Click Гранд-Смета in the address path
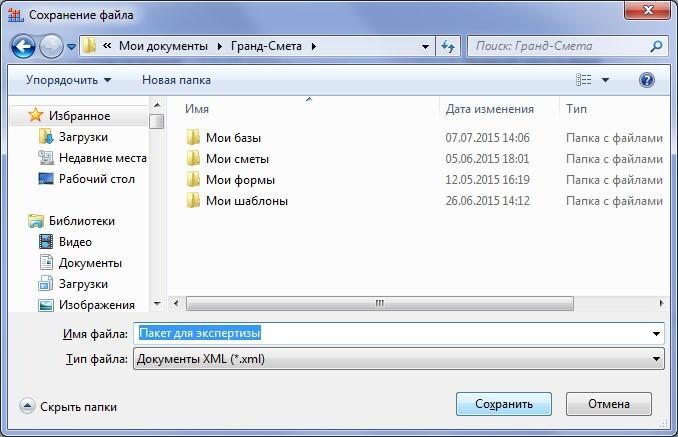This screenshot has width=678, height=437. (266, 46)
